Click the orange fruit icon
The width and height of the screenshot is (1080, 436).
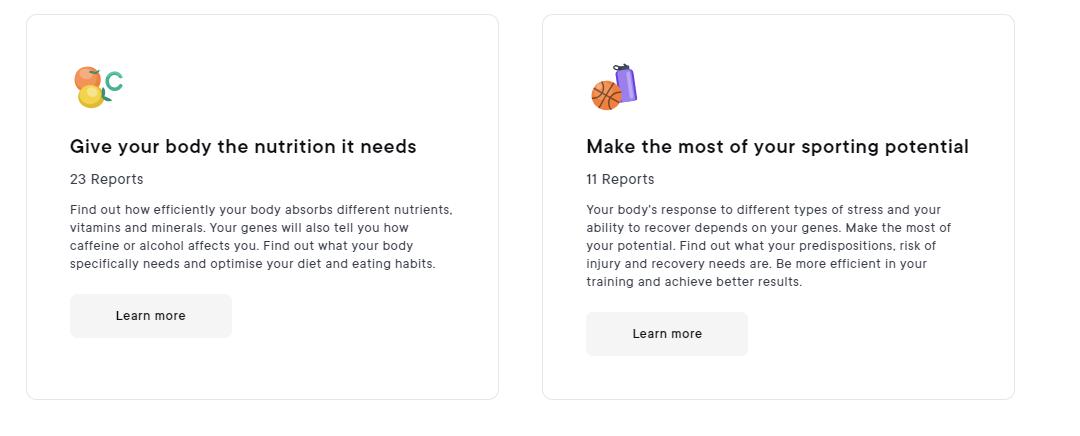point(86,77)
